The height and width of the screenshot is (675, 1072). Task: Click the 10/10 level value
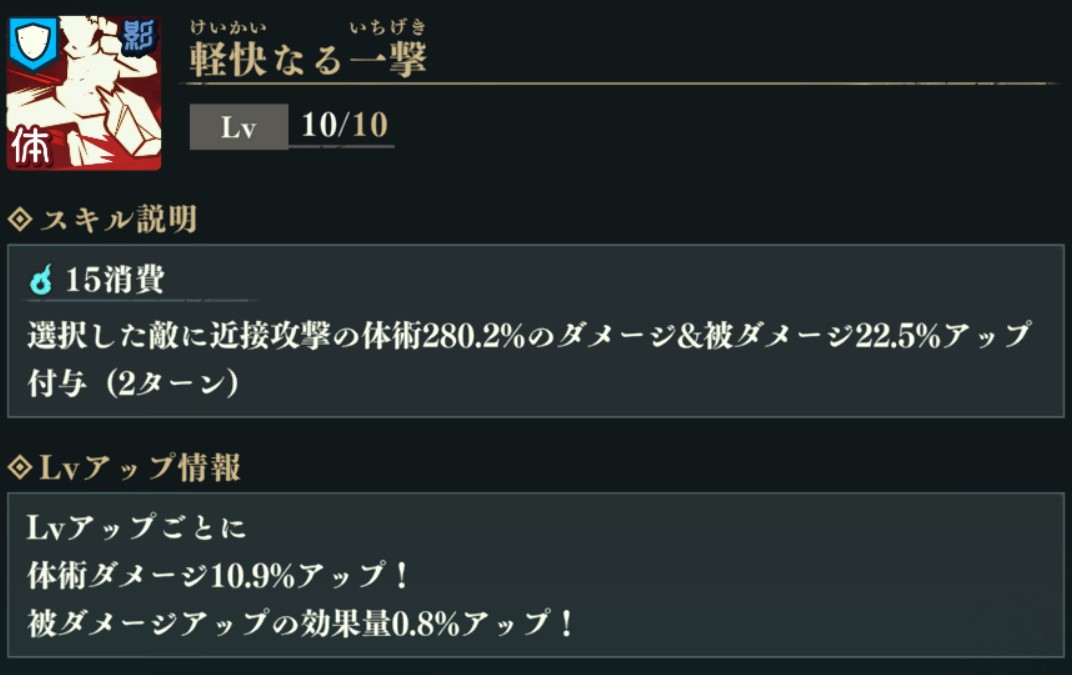pyautogui.click(x=344, y=126)
